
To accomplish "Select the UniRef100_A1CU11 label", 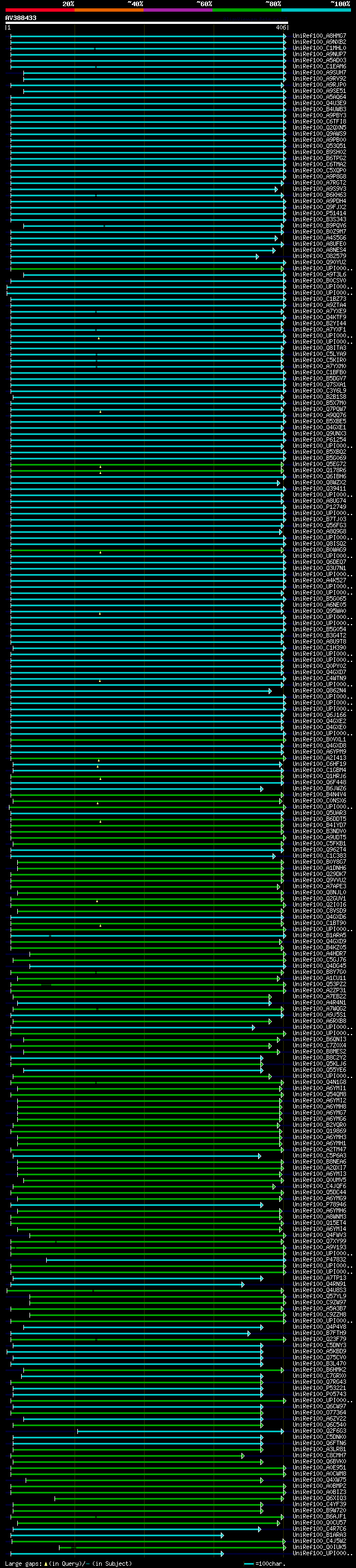I will click(x=319, y=978).
